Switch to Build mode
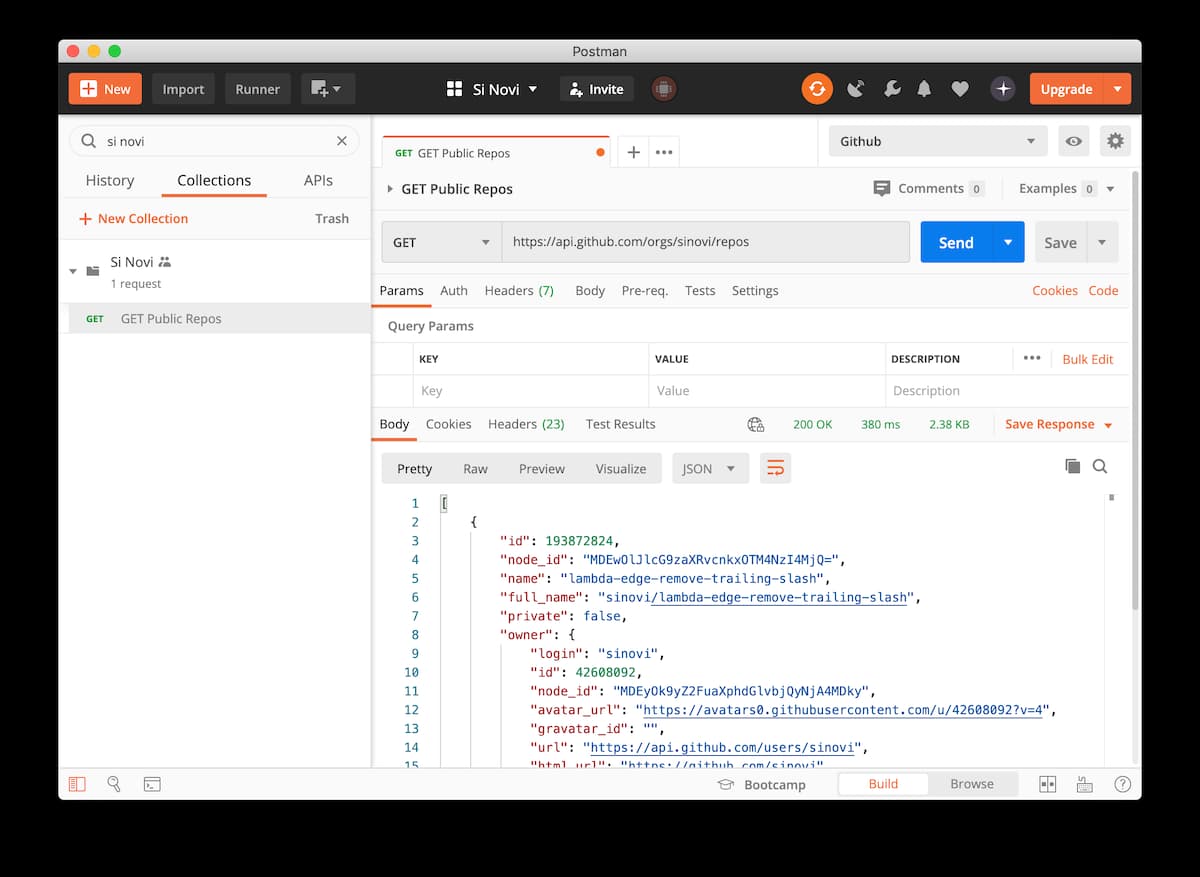1200x877 pixels. 883,784
